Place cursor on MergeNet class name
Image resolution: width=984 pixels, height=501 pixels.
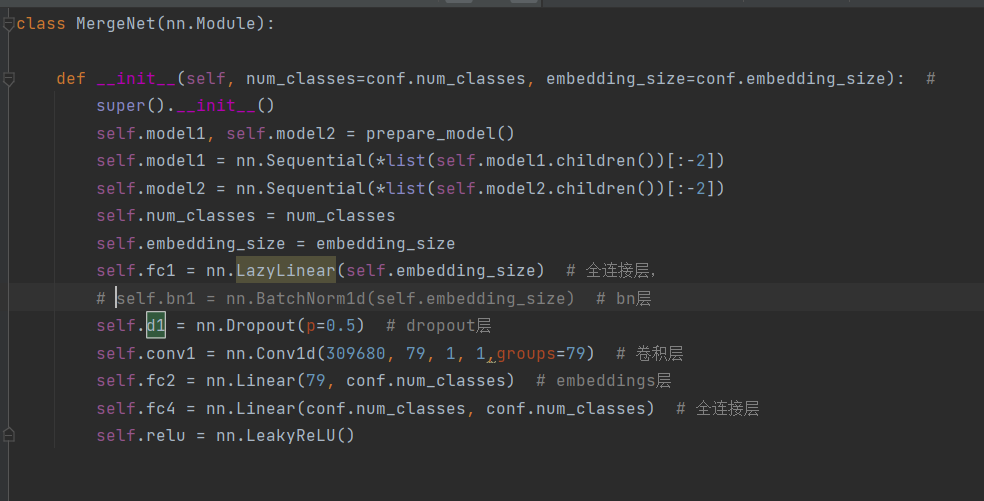[x=116, y=24]
